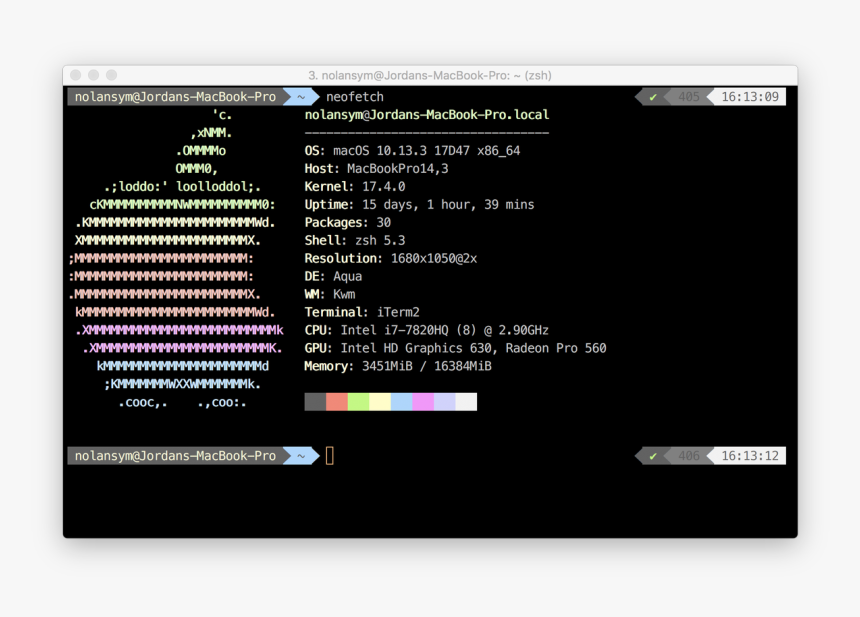The image size is (860, 617).
Task: Choose the light blue color block
Action: tap(401, 402)
